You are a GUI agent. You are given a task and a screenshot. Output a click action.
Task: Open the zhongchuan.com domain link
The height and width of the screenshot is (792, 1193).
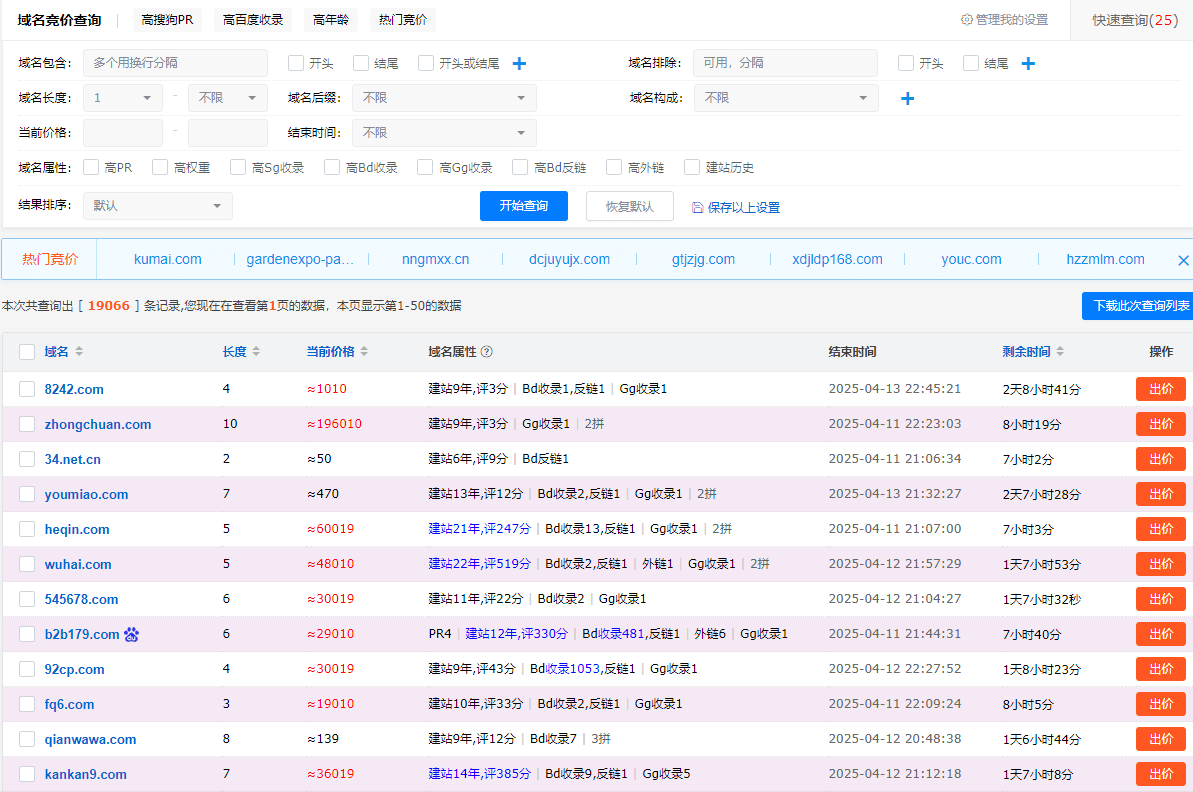coord(97,424)
